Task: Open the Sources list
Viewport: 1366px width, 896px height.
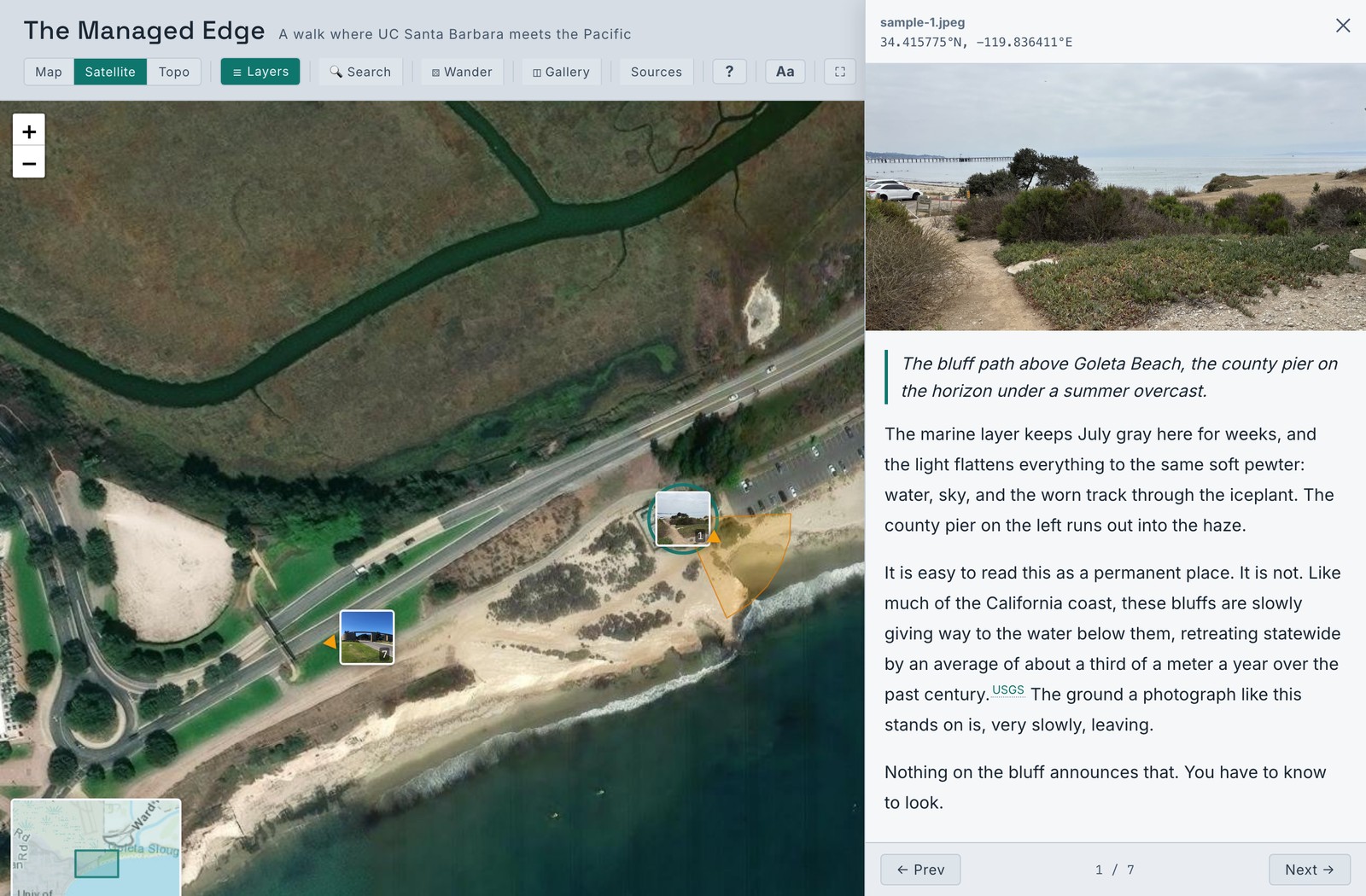Action: coord(657,72)
